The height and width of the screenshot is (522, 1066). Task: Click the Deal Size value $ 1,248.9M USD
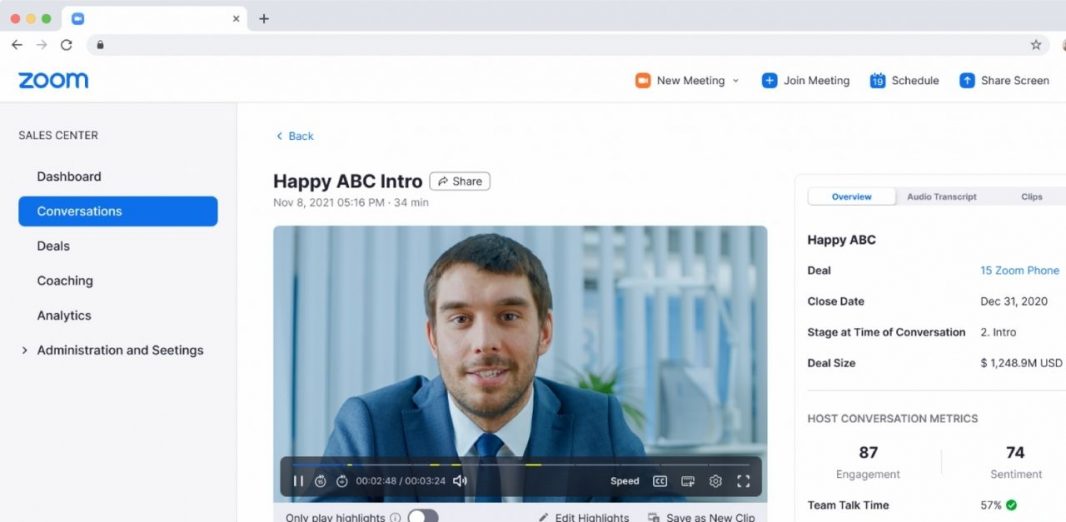click(1020, 363)
